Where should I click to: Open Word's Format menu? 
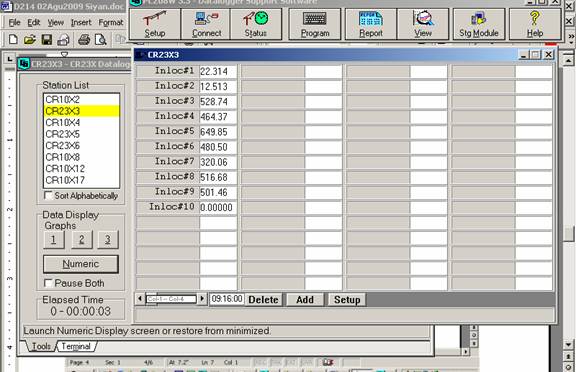[111, 23]
